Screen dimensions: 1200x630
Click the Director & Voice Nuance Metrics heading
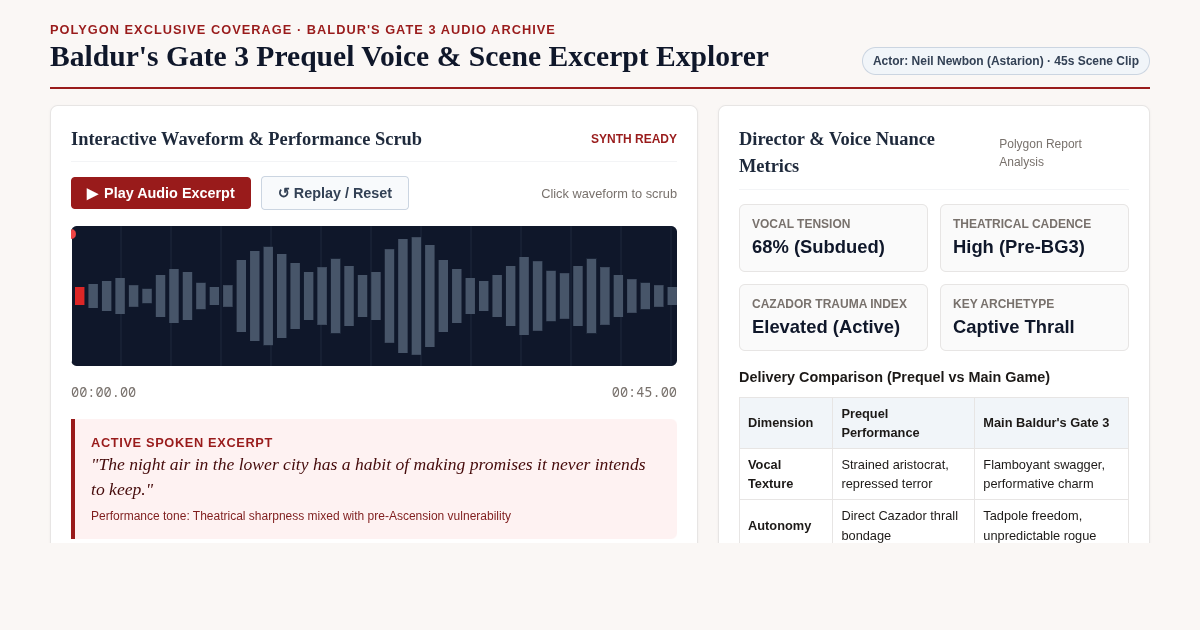point(837,152)
